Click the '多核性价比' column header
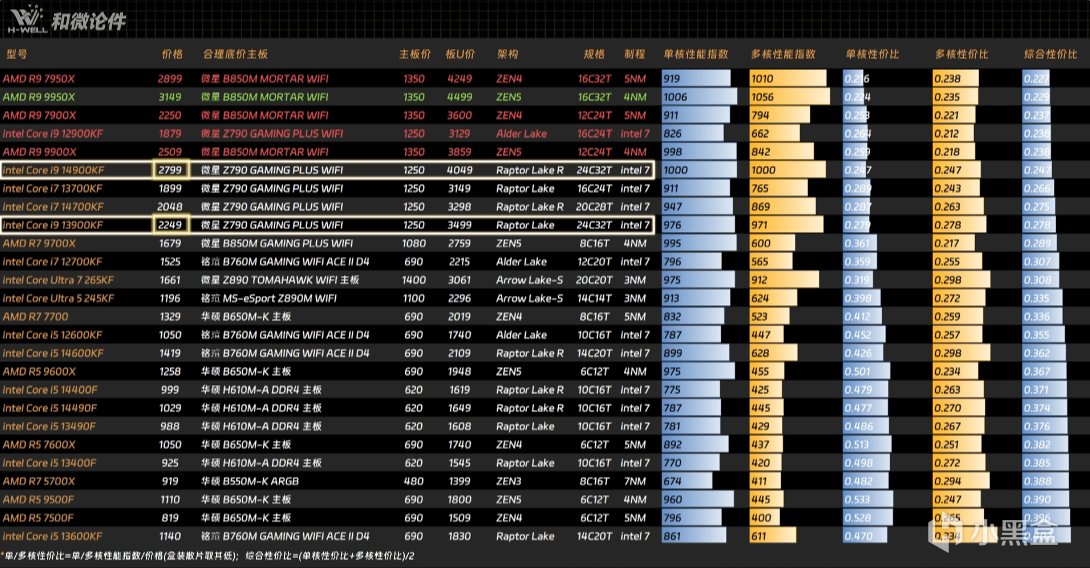Viewport: 1090px width, 568px height. tap(961, 54)
